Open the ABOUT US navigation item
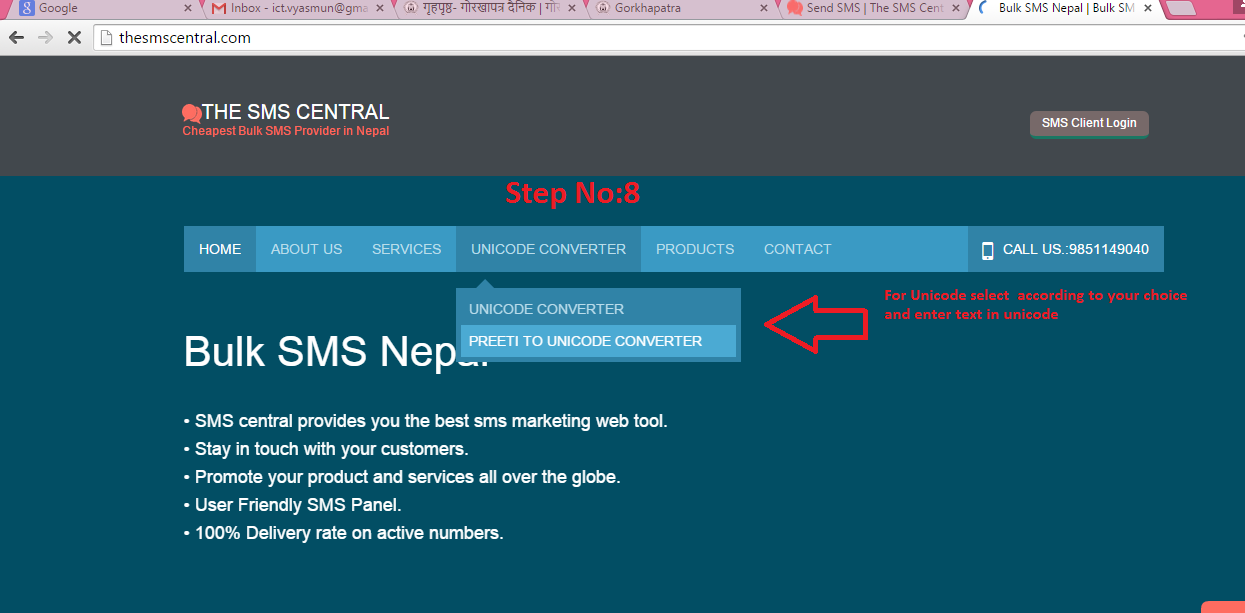Image resolution: width=1245 pixels, height=613 pixels. (306, 249)
